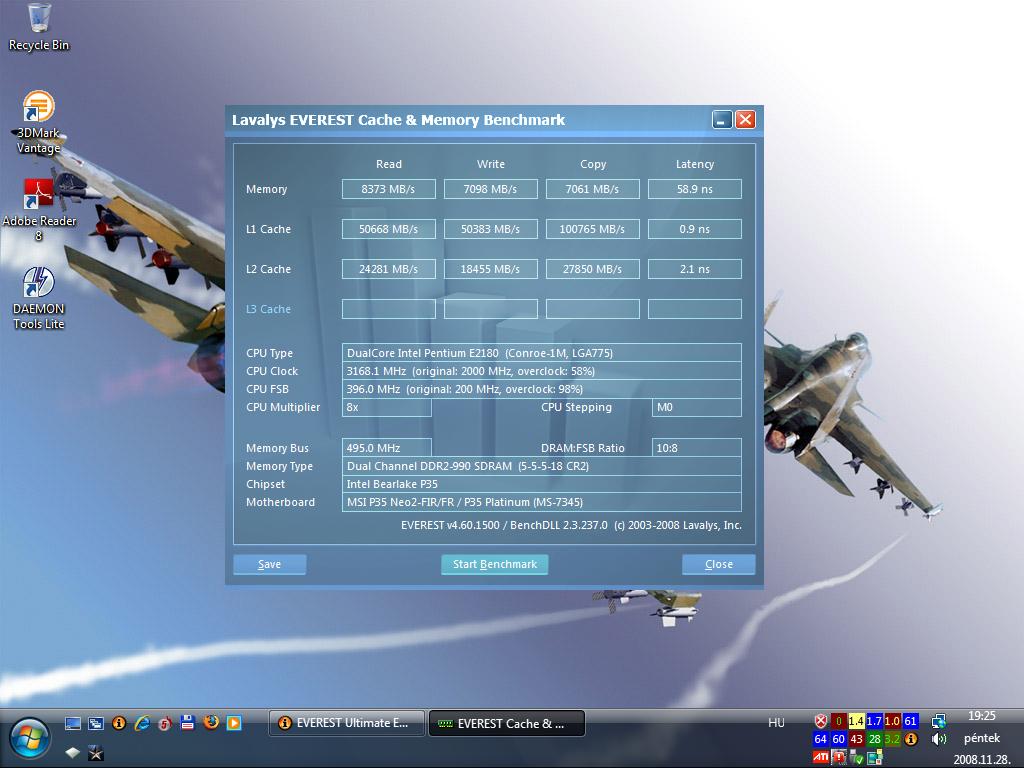1024x768 pixels.
Task: Open the Recycle Bin desktop icon
Action: (39, 27)
